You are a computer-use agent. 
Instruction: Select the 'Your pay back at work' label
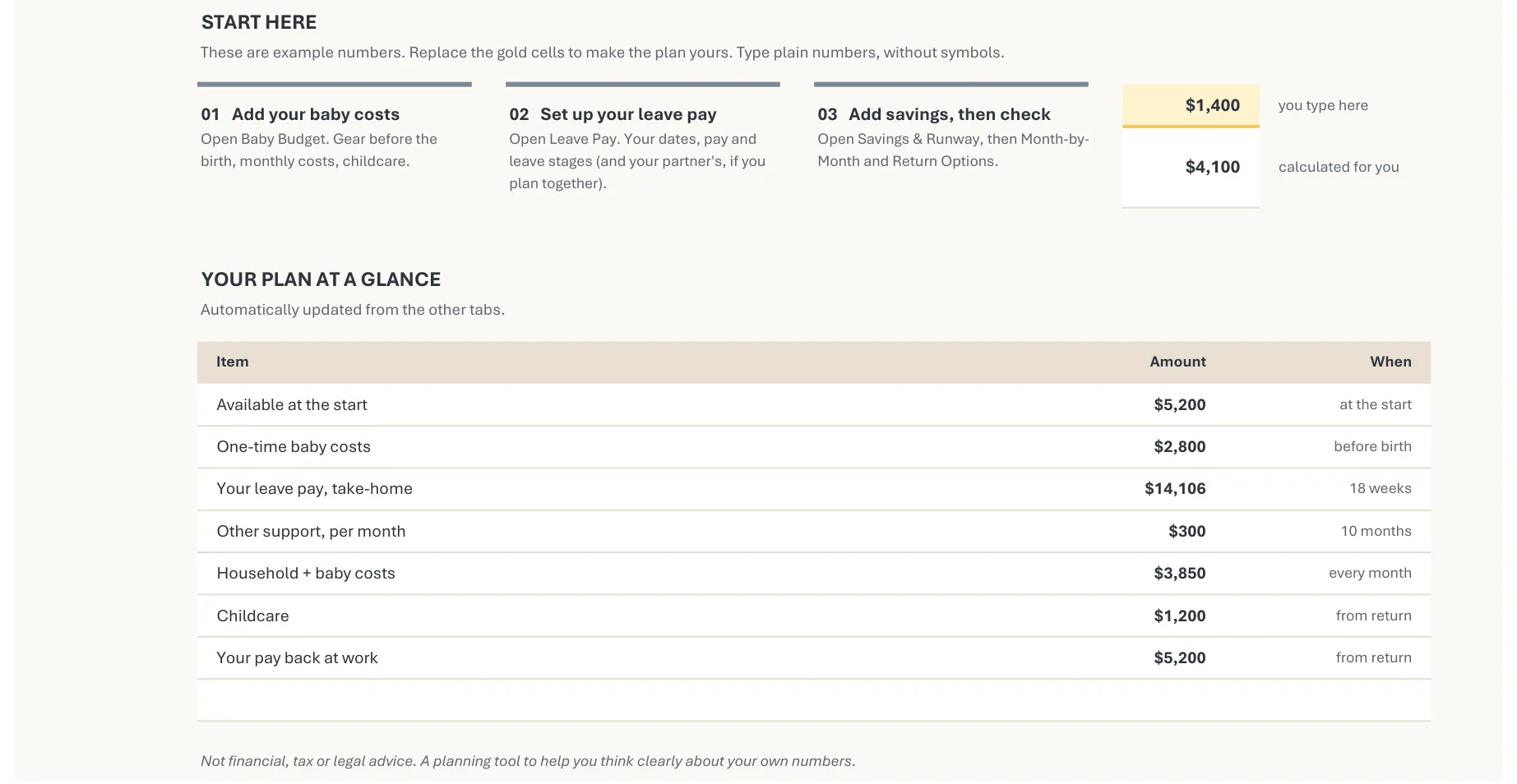pos(297,657)
